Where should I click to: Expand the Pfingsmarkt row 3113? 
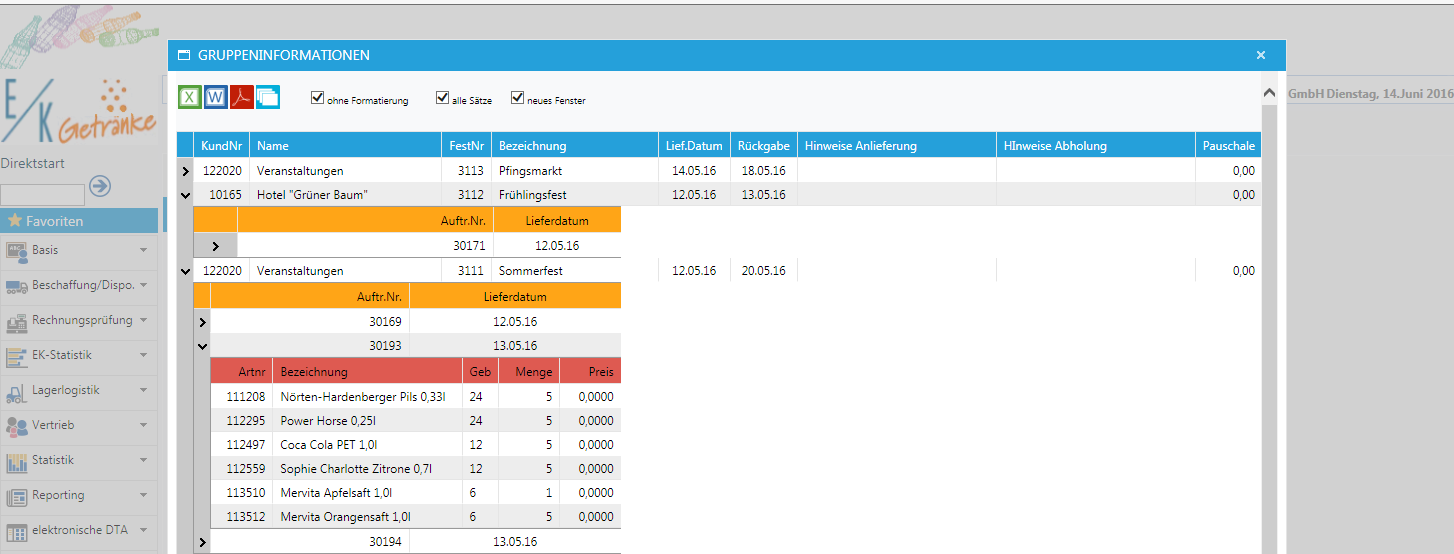[185, 172]
